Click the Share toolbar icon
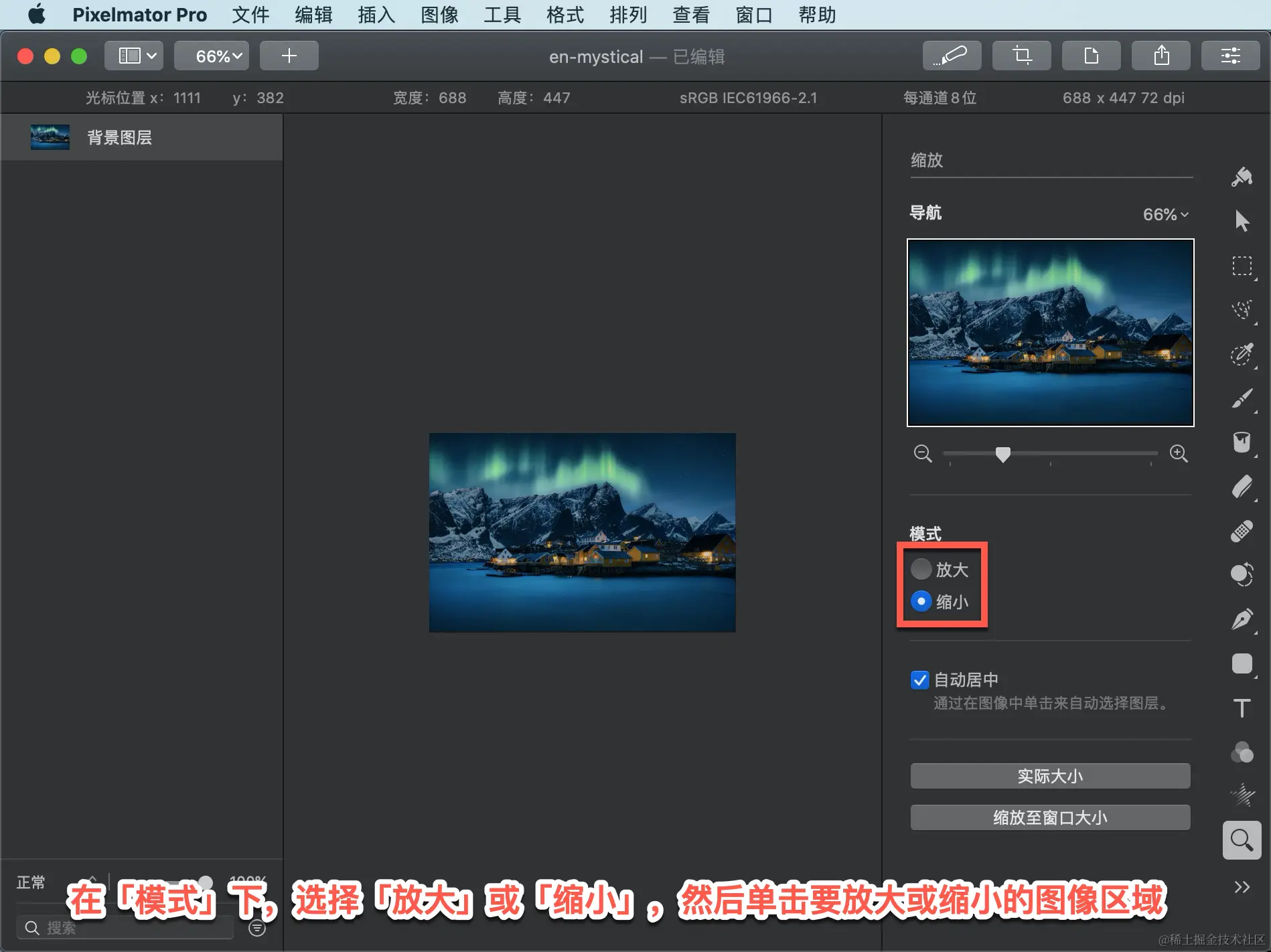The height and width of the screenshot is (952, 1271). click(x=1161, y=56)
